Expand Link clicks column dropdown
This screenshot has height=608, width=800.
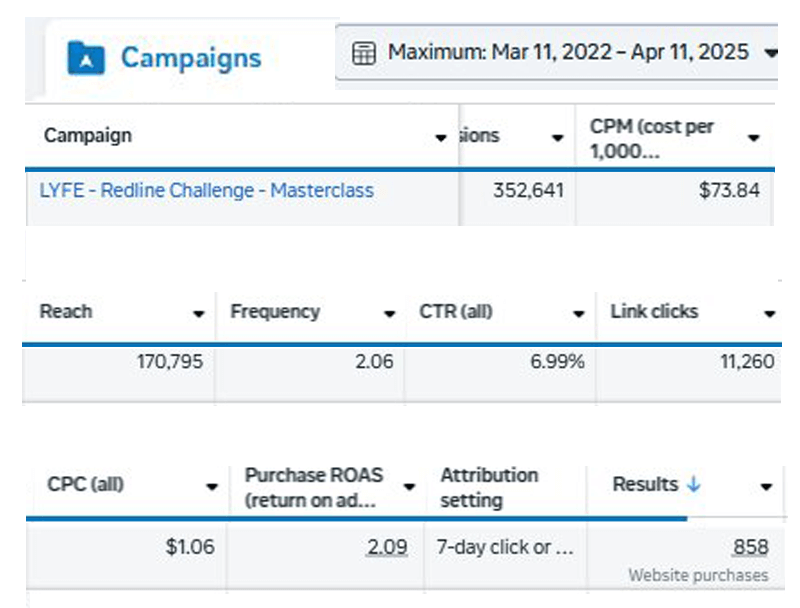pyautogui.click(x=768, y=314)
